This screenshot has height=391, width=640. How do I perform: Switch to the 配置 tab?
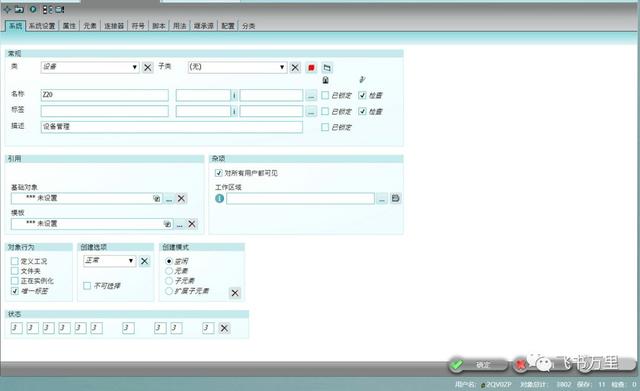[x=228, y=26]
